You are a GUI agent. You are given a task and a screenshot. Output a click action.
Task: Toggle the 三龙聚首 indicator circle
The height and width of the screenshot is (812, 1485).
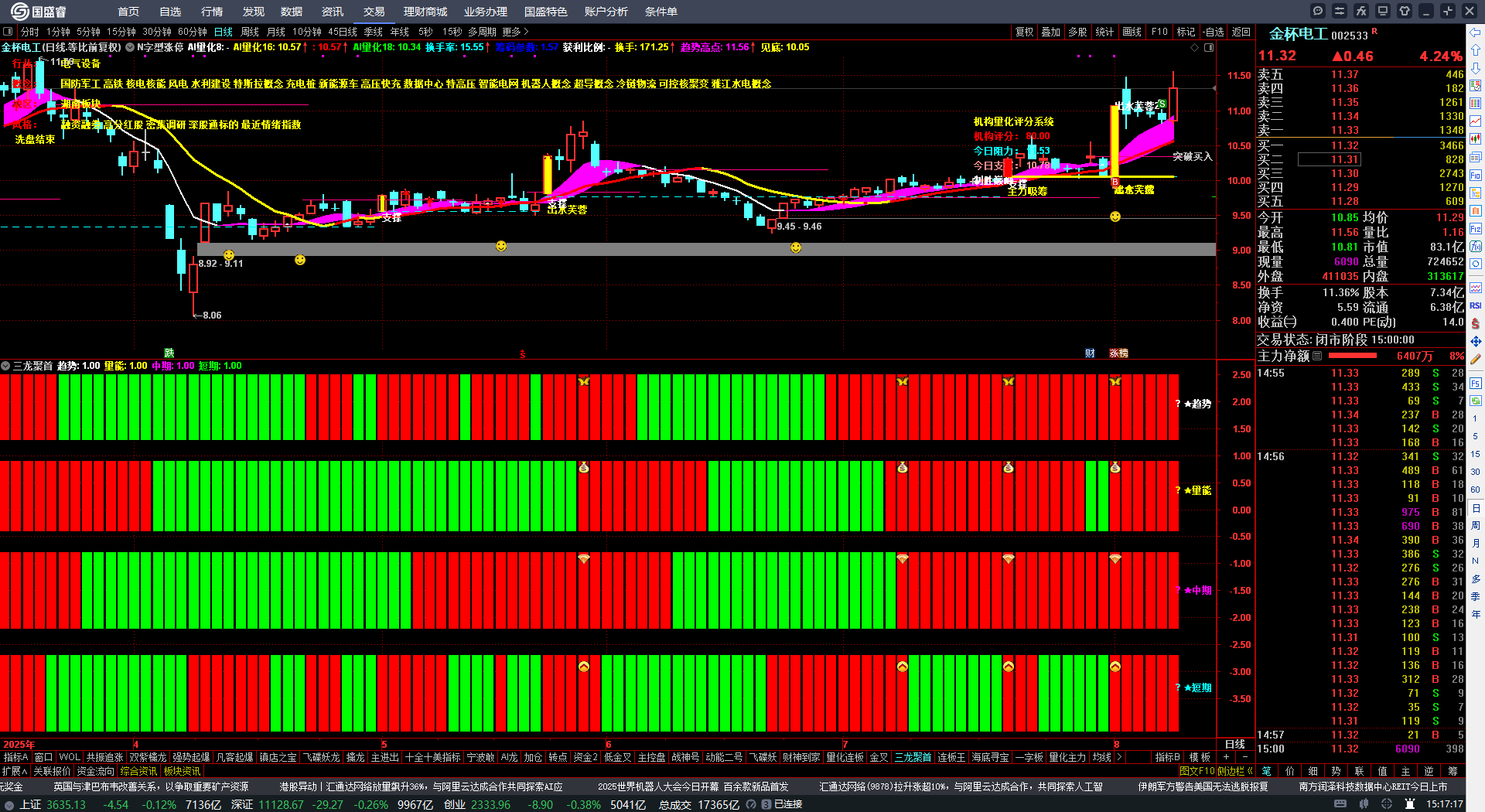click(x=5, y=366)
